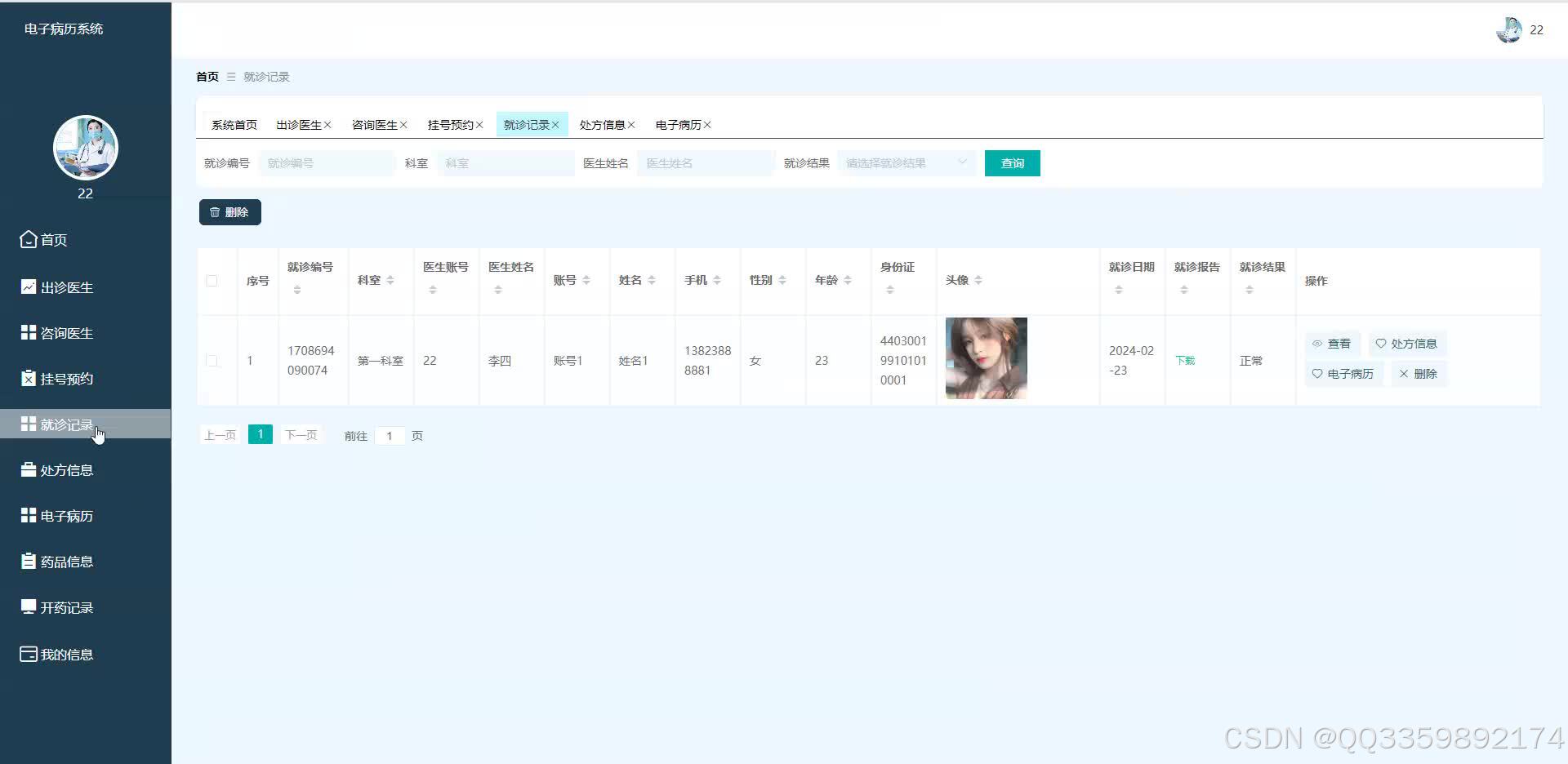Image resolution: width=1568 pixels, height=764 pixels.
Task: Switch to the 咨询医生 tab
Action: (375, 125)
